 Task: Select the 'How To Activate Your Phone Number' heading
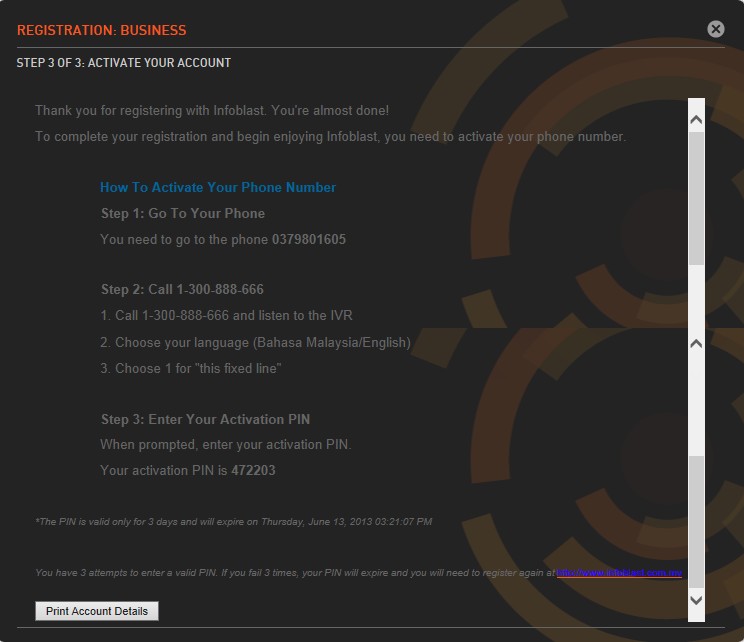(x=218, y=187)
